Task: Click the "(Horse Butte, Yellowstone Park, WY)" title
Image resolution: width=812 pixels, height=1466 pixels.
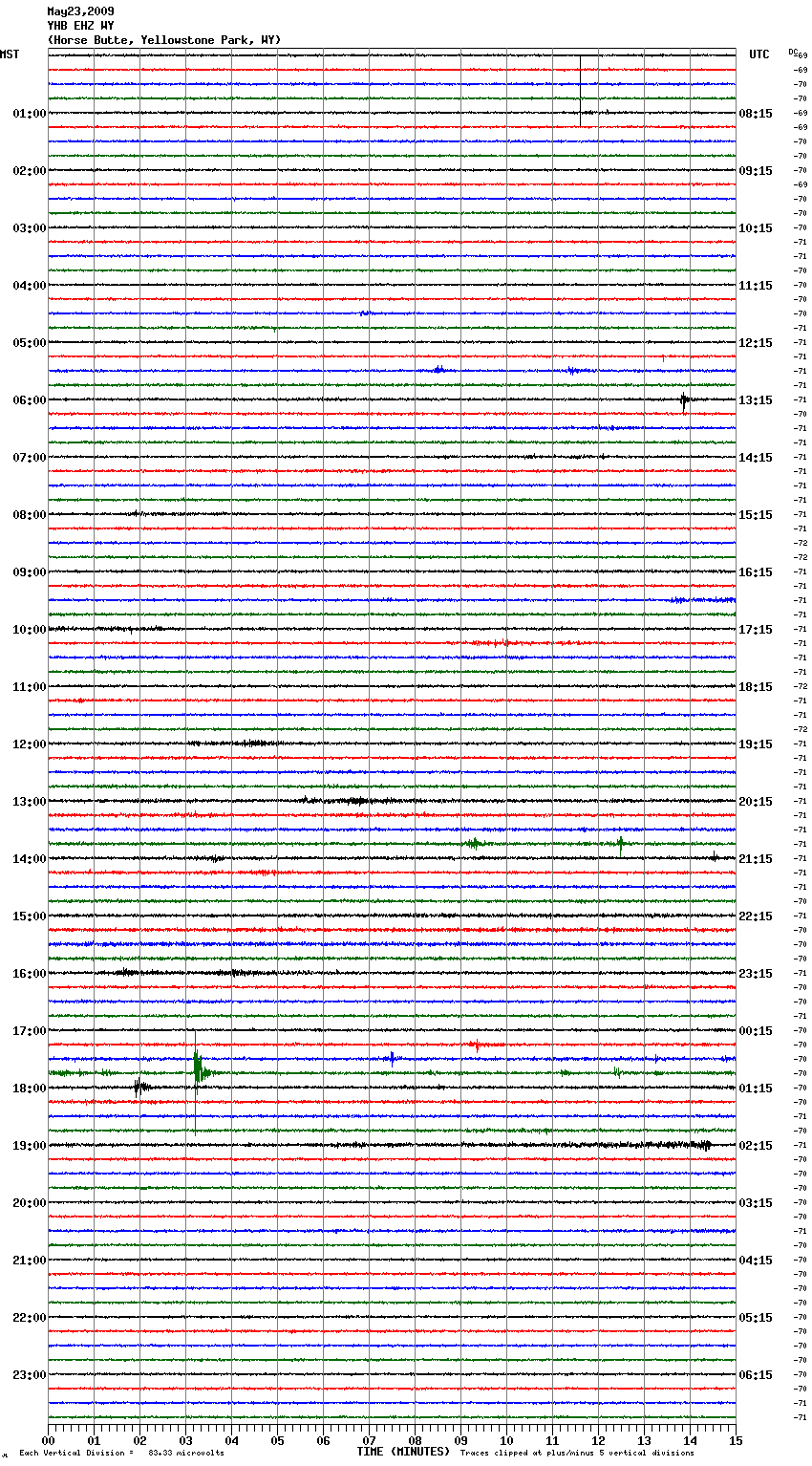Action: (x=164, y=40)
